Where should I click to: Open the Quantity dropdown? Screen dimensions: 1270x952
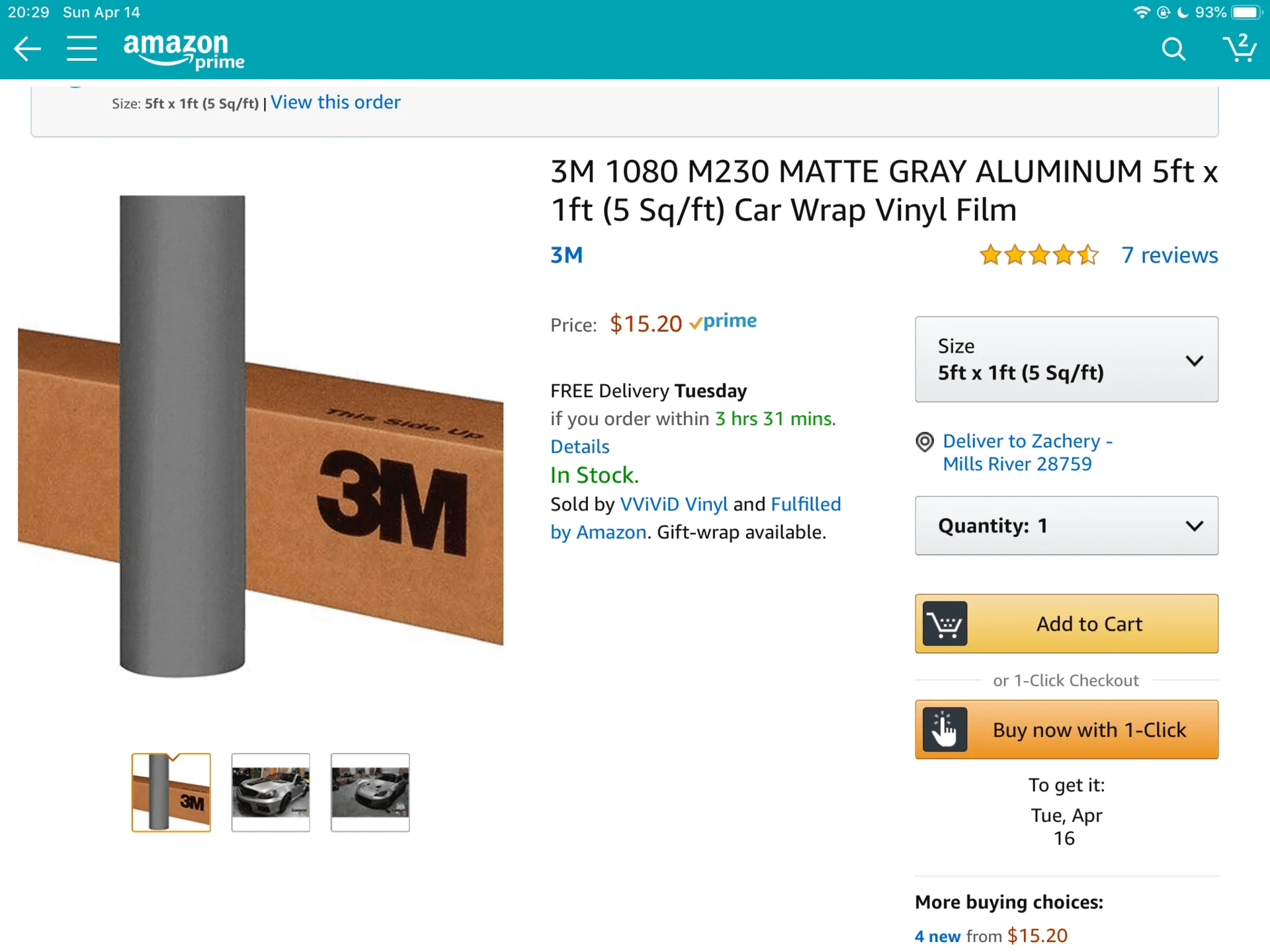point(1066,526)
